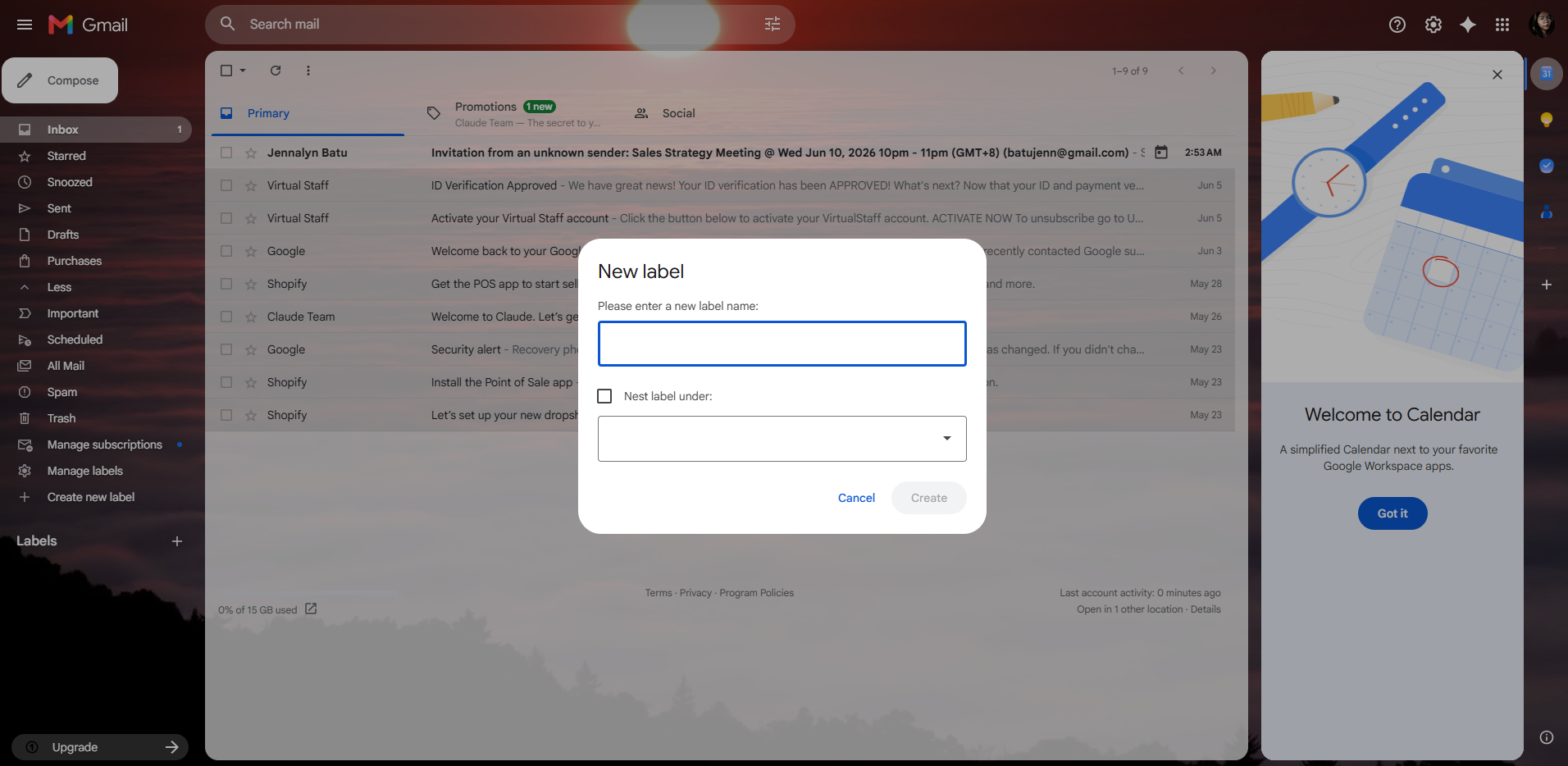Open the Privacy link

coord(695,593)
